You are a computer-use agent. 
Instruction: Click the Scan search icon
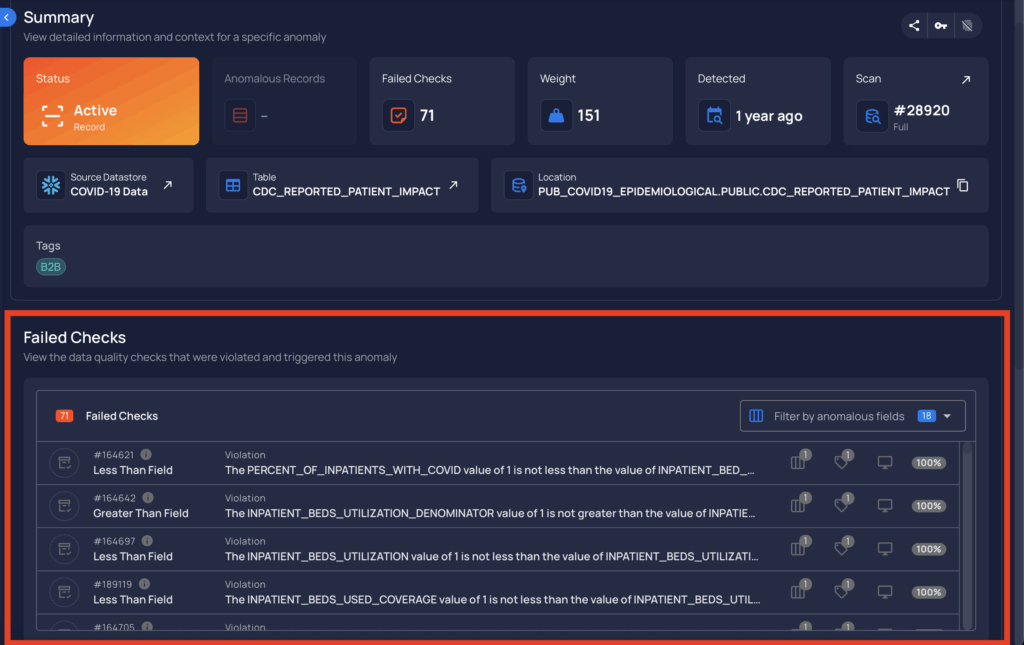tap(872, 116)
